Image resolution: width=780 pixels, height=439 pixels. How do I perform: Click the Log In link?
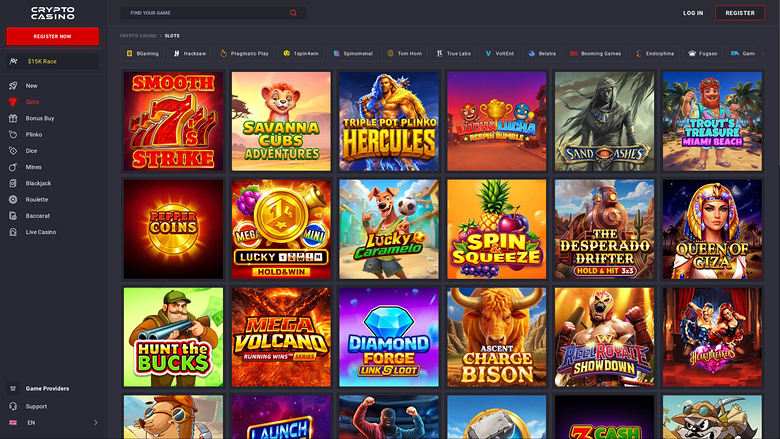pyautogui.click(x=693, y=13)
